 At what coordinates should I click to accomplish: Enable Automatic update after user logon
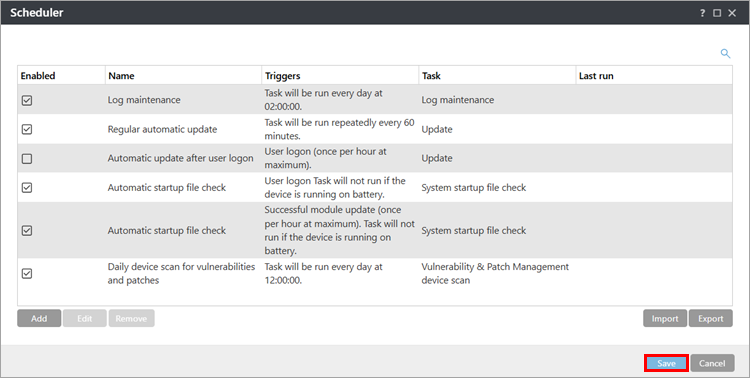point(27,158)
